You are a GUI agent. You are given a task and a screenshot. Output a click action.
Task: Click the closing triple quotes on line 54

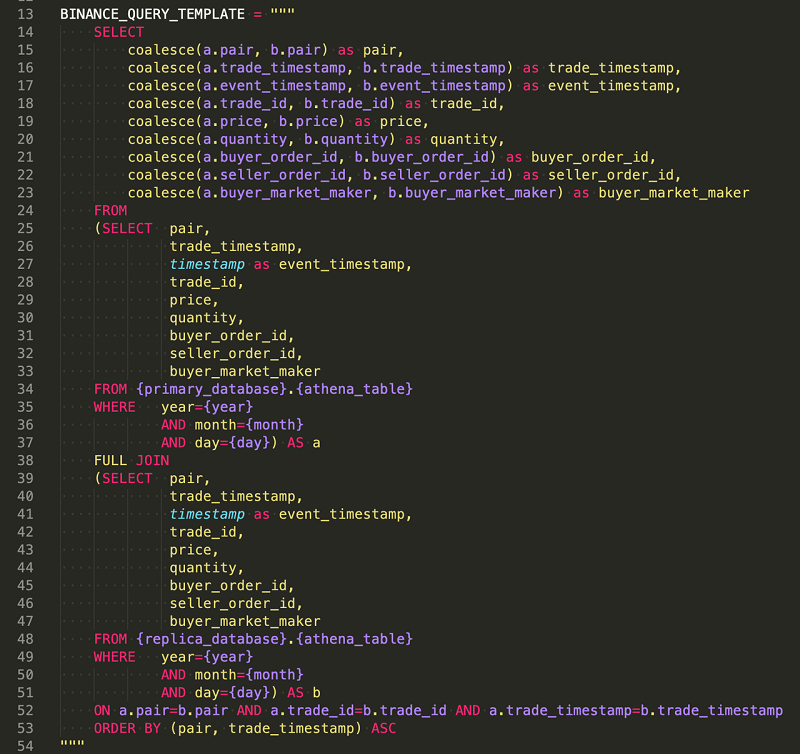pyautogui.click(x=72, y=743)
